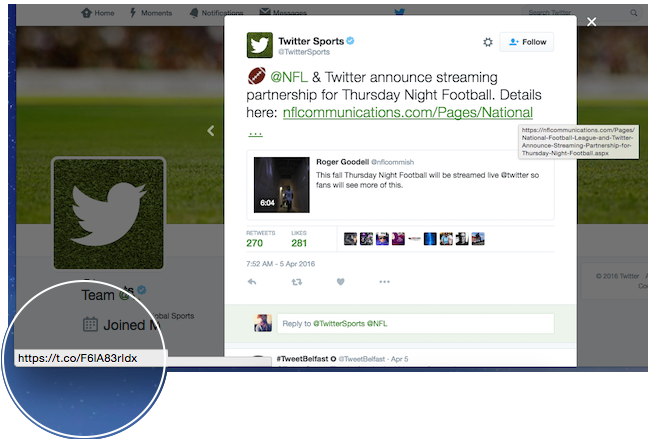Click the Twitter bird logo in top bar
The image size is (651, 439).
pos(399,12)
